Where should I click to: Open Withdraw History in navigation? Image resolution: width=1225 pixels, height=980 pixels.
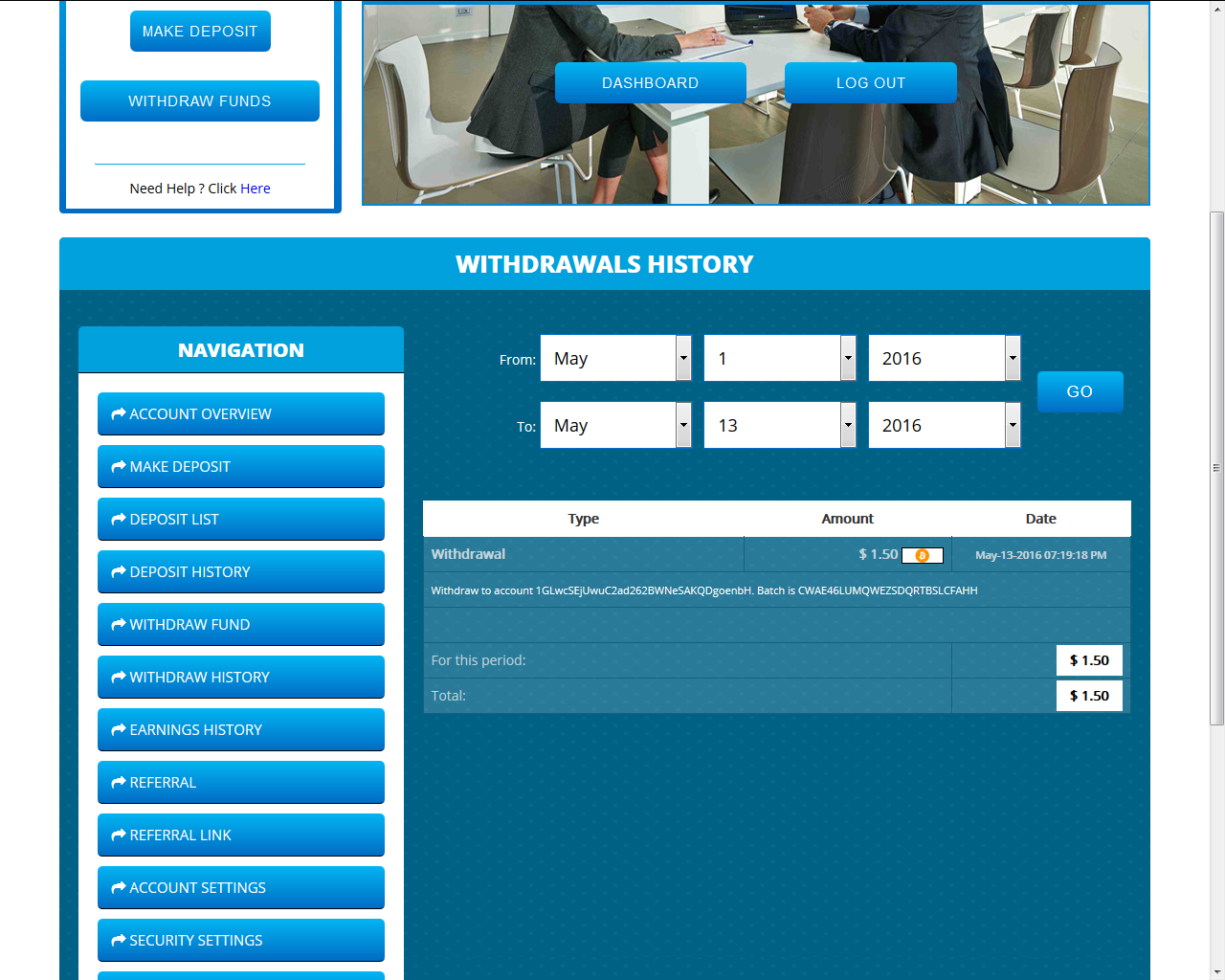[241, 678]
